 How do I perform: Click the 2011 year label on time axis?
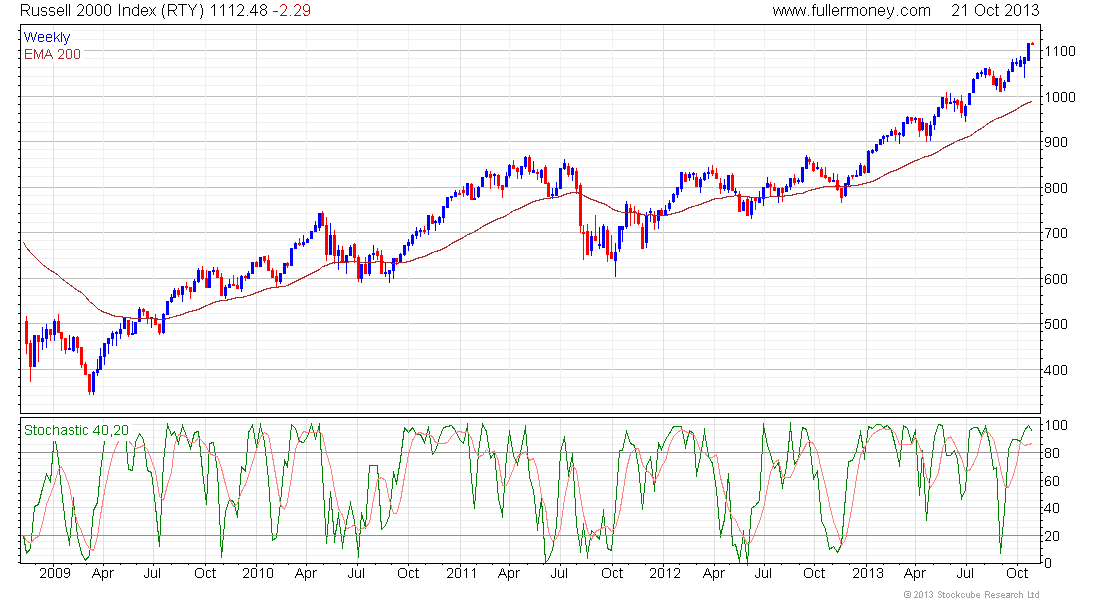461,573
